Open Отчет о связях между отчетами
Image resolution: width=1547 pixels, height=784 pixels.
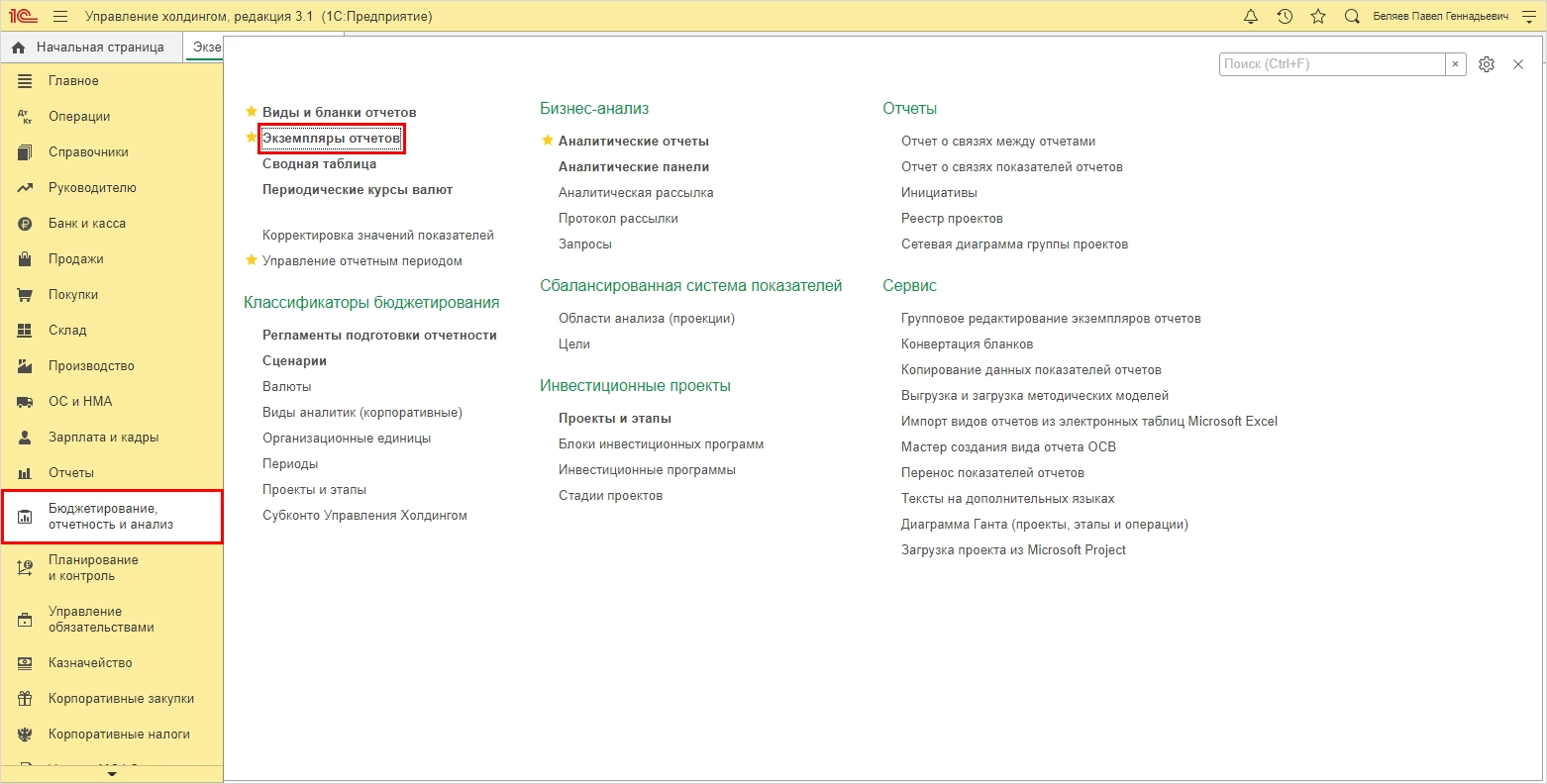click(998, 142)
